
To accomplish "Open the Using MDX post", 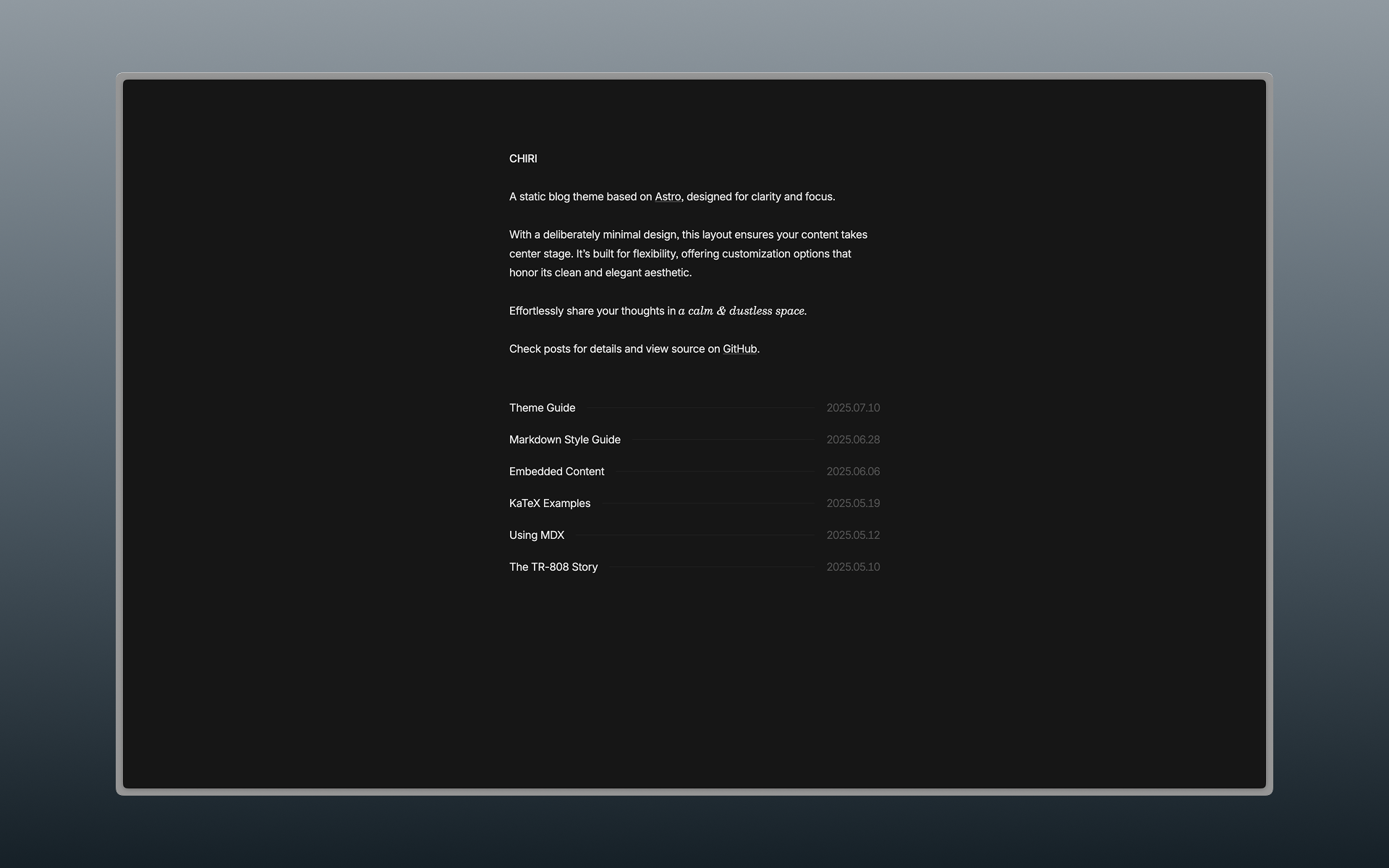I will point(536,535).
